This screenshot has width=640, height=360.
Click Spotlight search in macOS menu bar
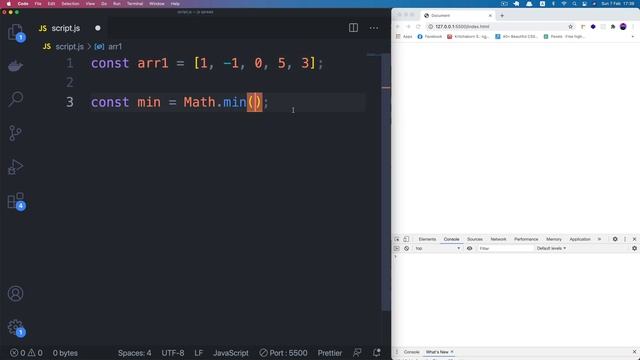[x=574, y=4]
